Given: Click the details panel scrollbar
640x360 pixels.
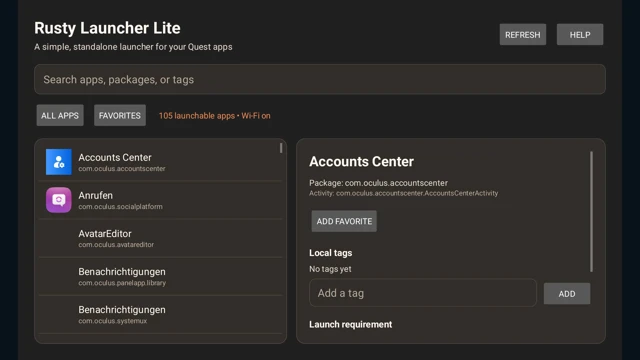Looking at the screenshot, I should tap(591, 211).
